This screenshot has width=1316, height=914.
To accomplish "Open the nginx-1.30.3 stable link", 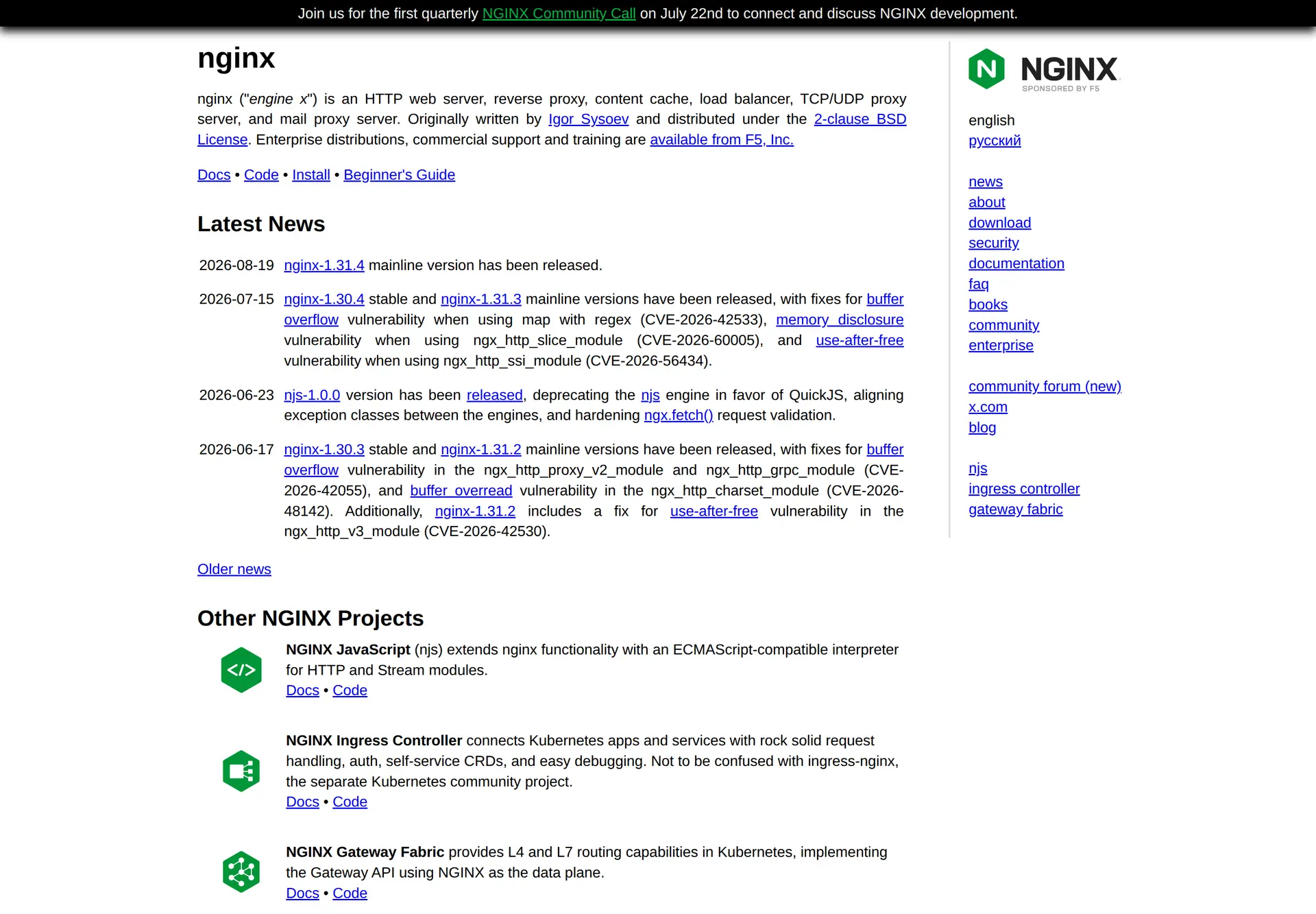I will pos(324,449).
